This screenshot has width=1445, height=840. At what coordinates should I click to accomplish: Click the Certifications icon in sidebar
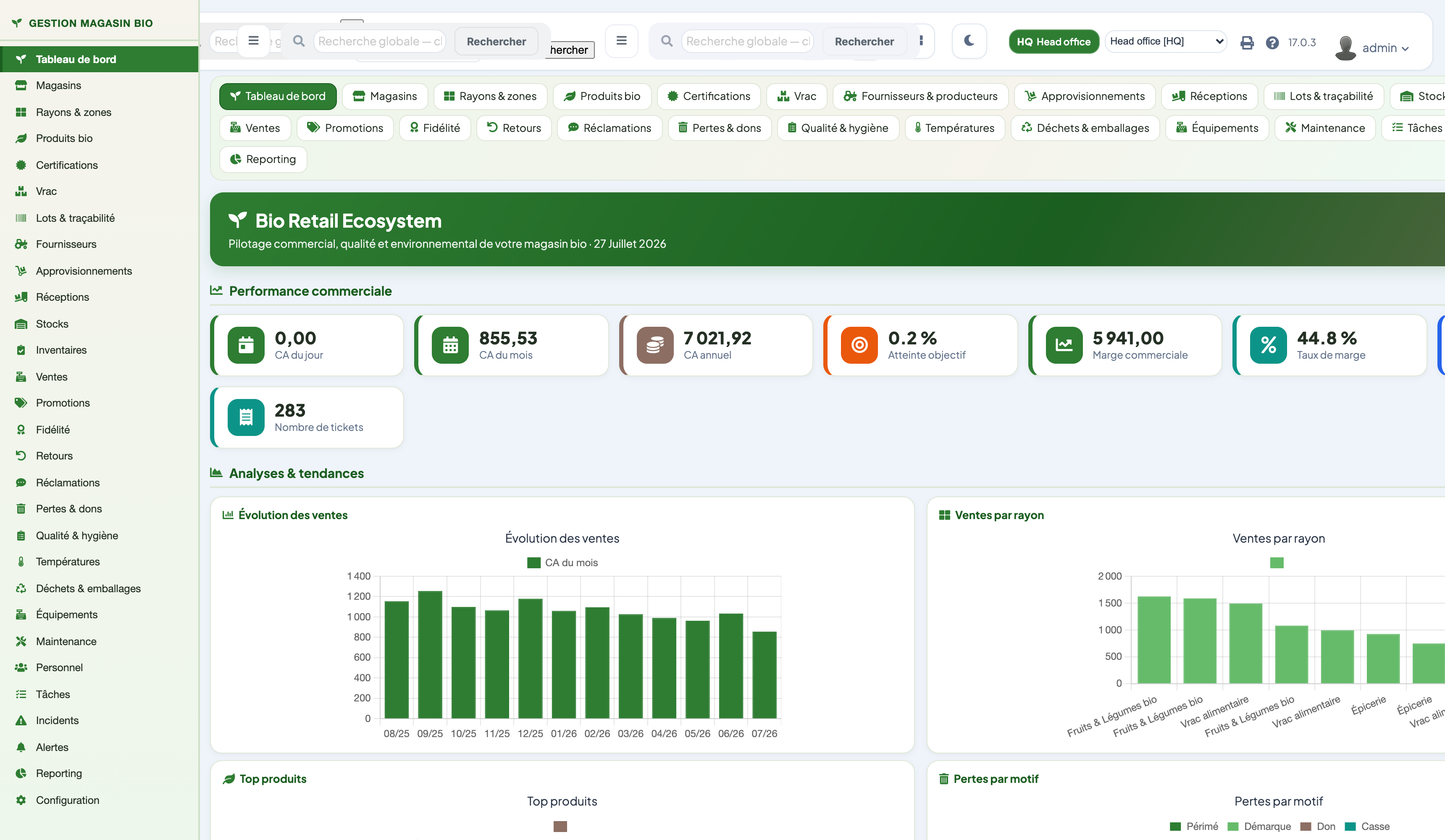(20, 165)
